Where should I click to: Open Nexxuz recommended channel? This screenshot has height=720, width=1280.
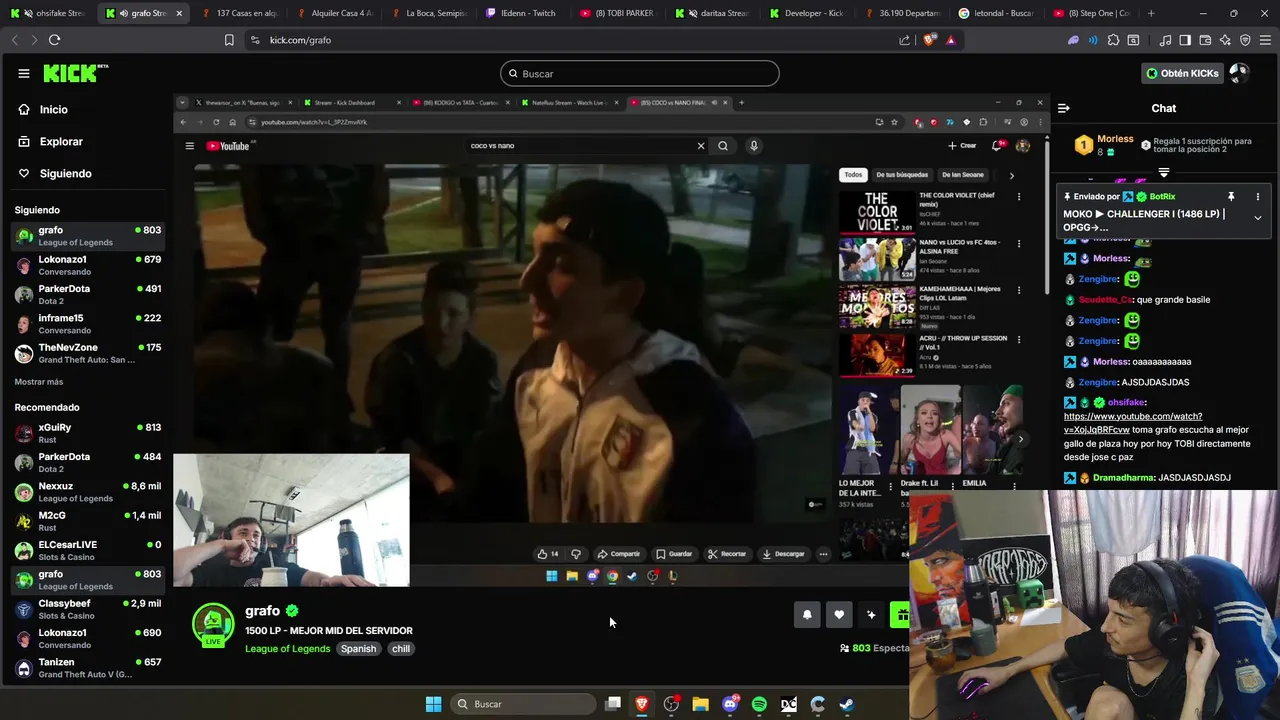(88, 491)
